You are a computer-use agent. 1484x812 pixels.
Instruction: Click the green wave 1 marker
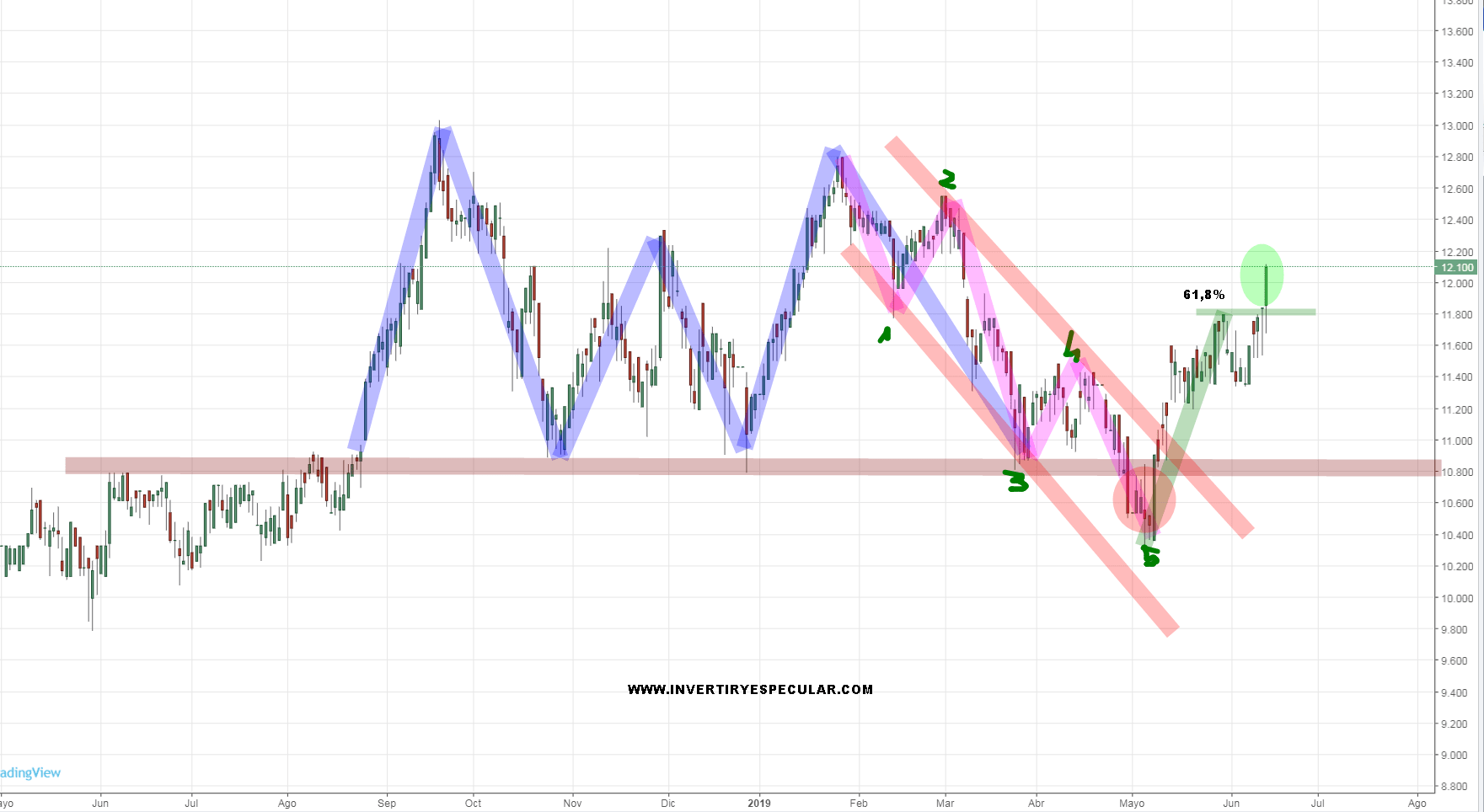884,335
